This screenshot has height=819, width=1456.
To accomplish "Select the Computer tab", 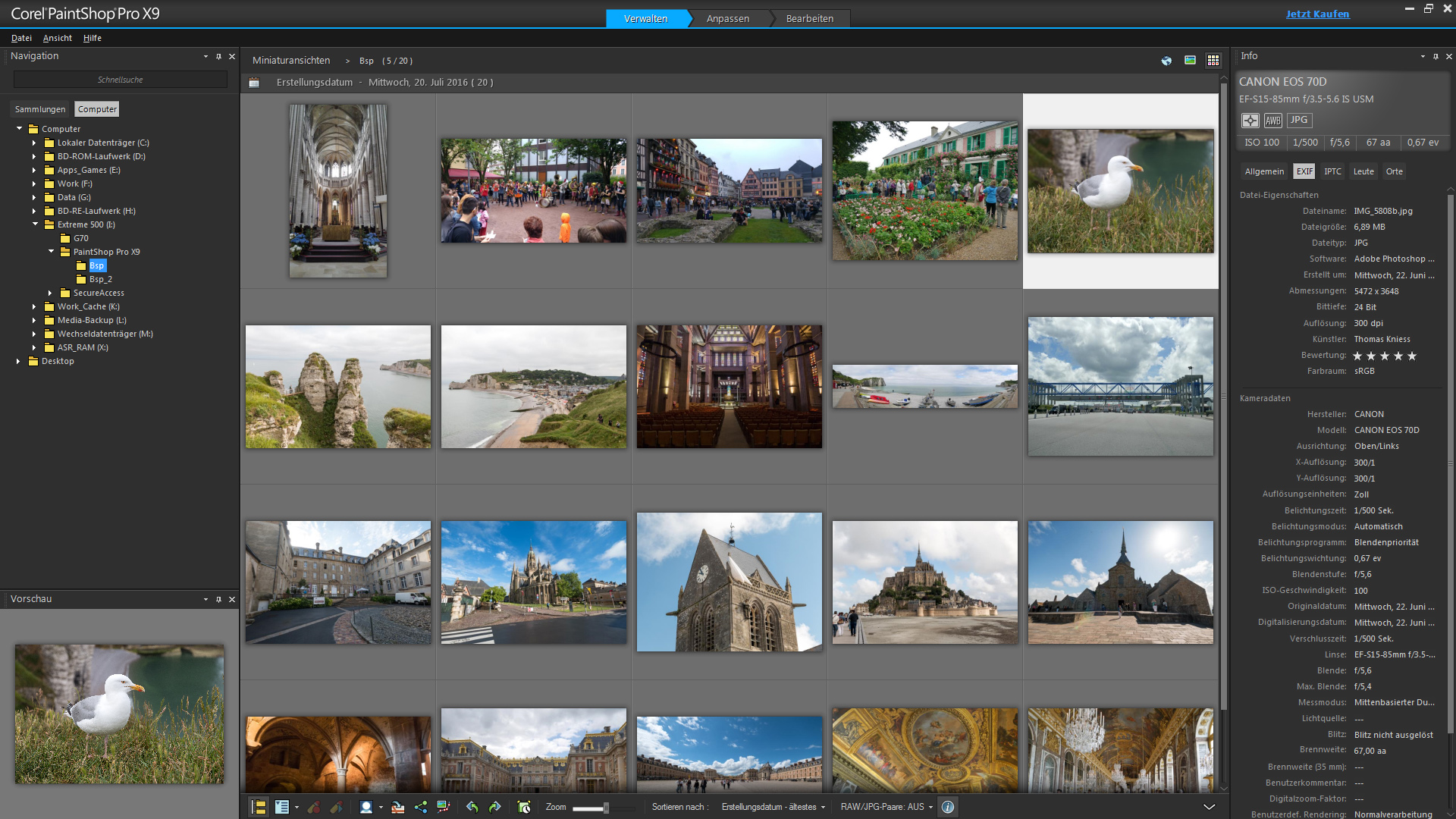I will (97, 109).
